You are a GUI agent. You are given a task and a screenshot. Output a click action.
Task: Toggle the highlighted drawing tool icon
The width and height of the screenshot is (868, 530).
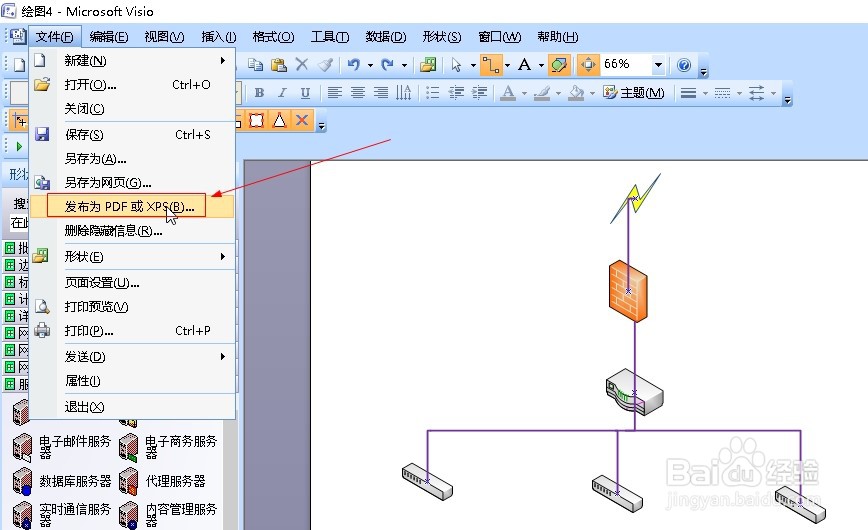pyautogui.click(x=559, y=65)
